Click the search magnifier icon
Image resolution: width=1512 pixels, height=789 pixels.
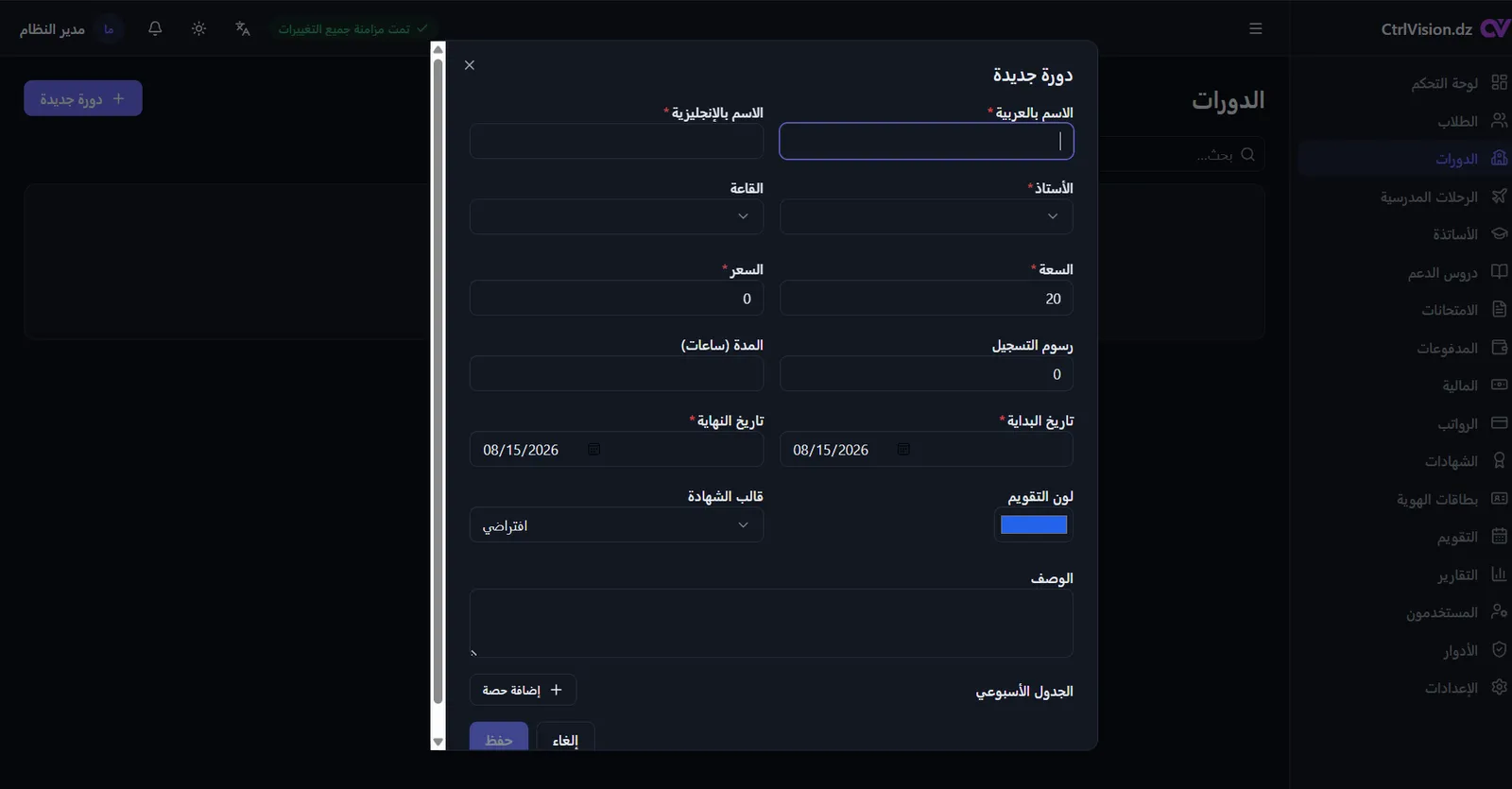tap(1247, 154)
